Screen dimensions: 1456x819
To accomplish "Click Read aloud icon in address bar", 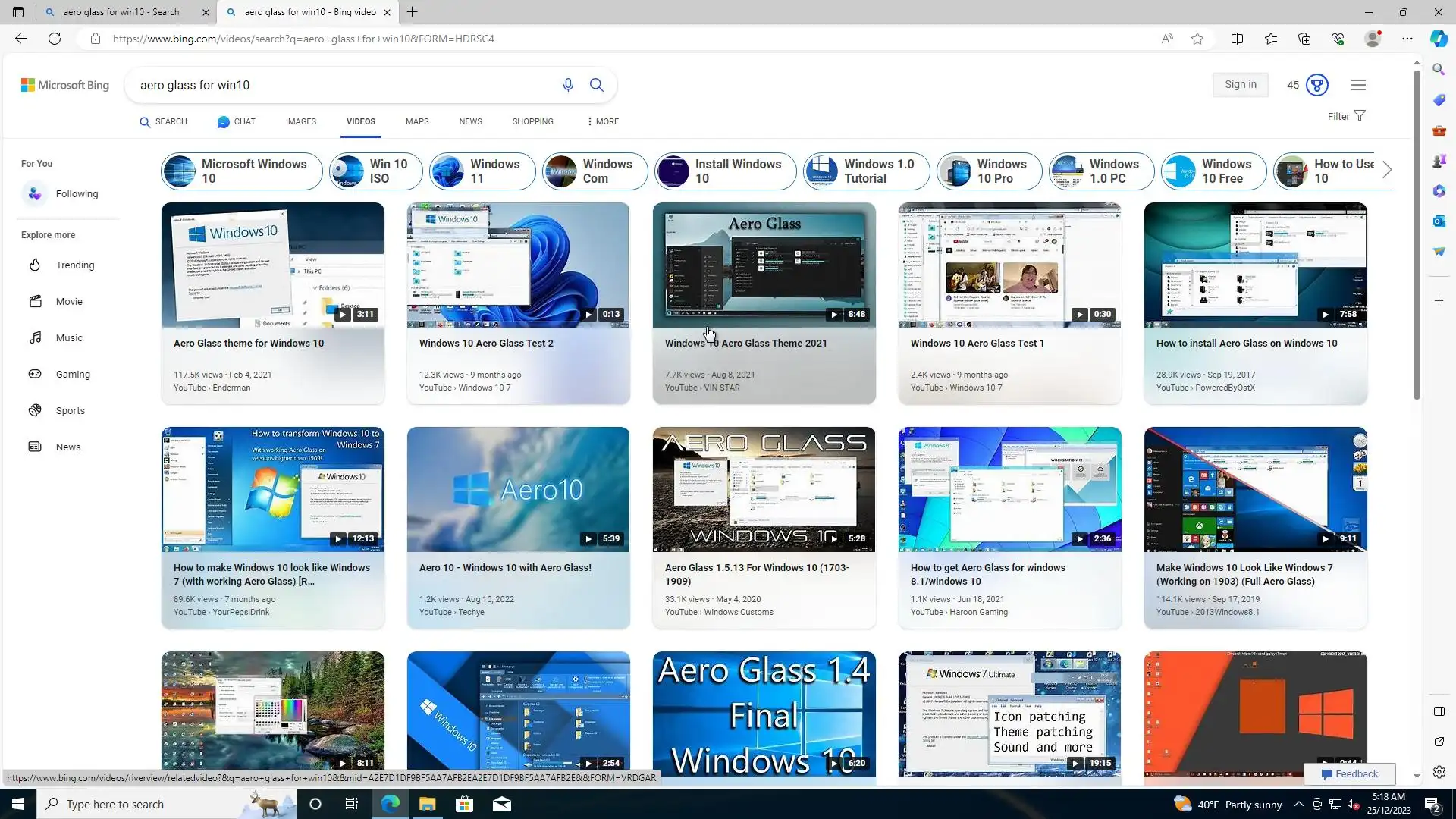I will pos(1167,39).
